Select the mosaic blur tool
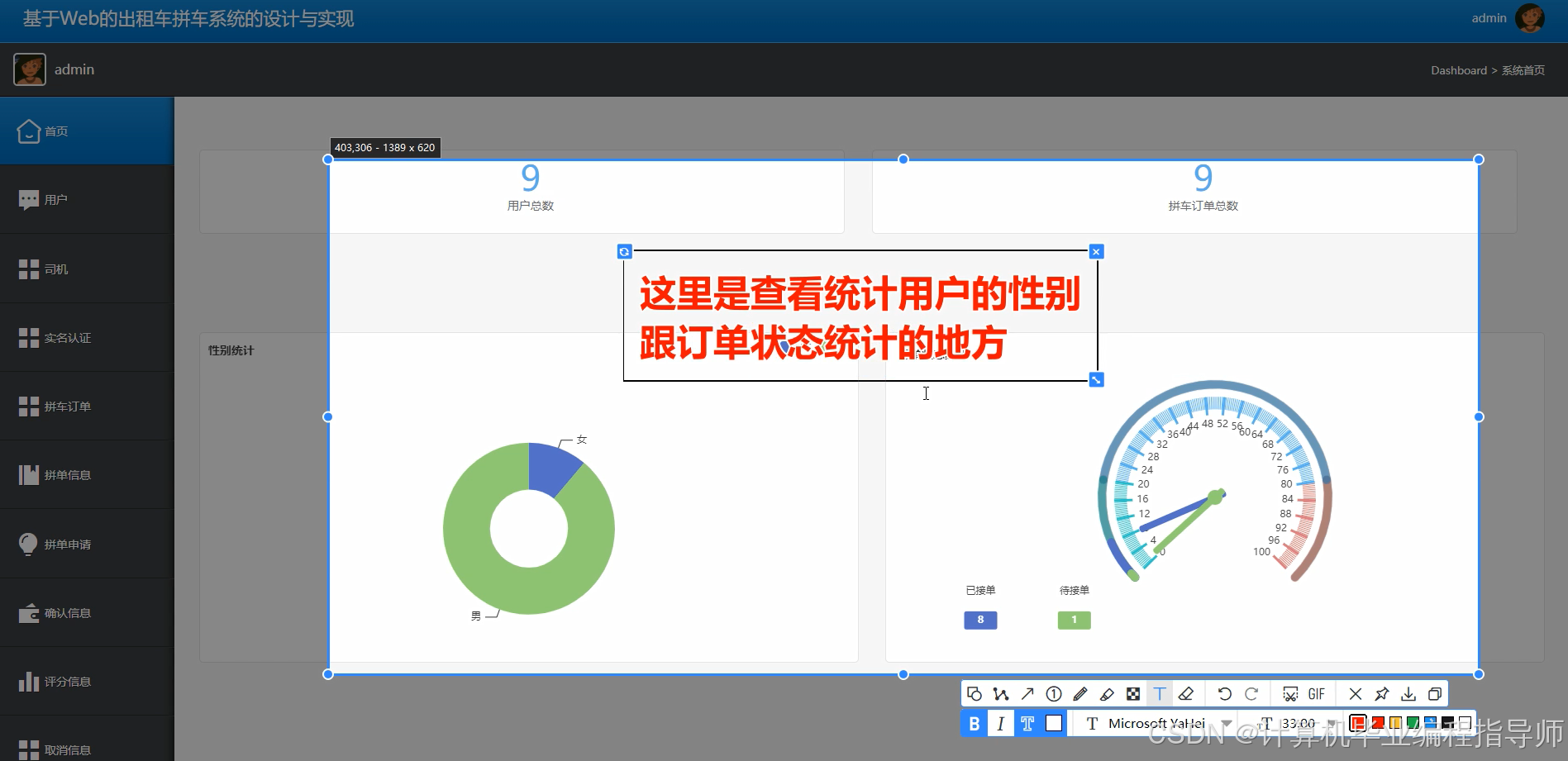Screen dimensions: 1568x761 pos(1134,694)
